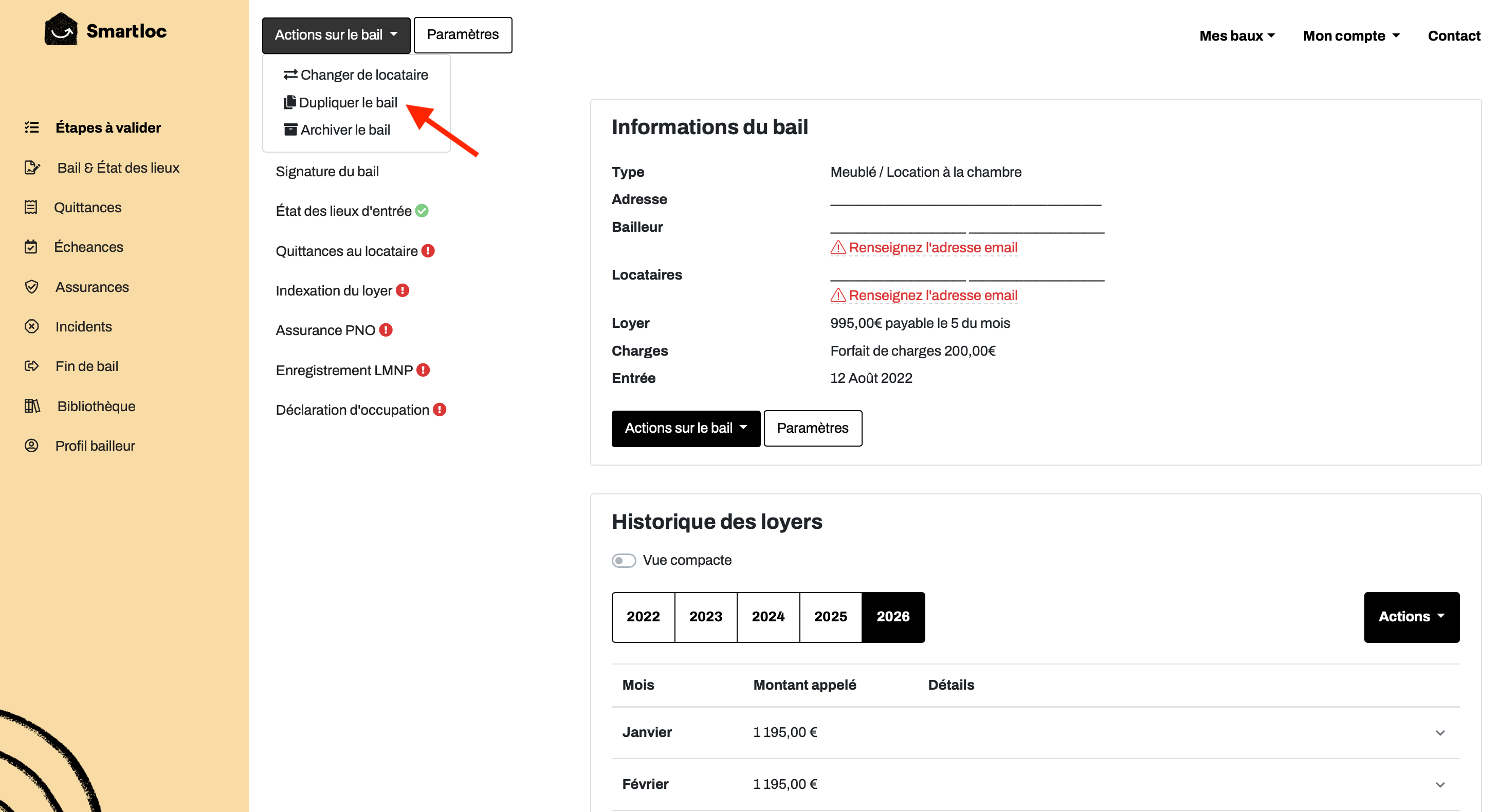Click the Bibliothèque books icon
This screenshot has height=812, width=1499.
pos(32,406)
